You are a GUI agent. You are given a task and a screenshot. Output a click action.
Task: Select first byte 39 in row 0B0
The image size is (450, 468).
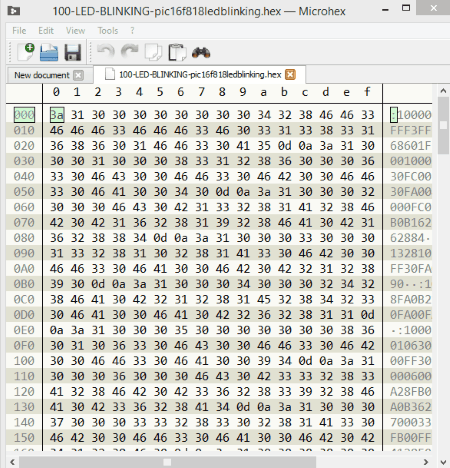click(x=57, y=284)
